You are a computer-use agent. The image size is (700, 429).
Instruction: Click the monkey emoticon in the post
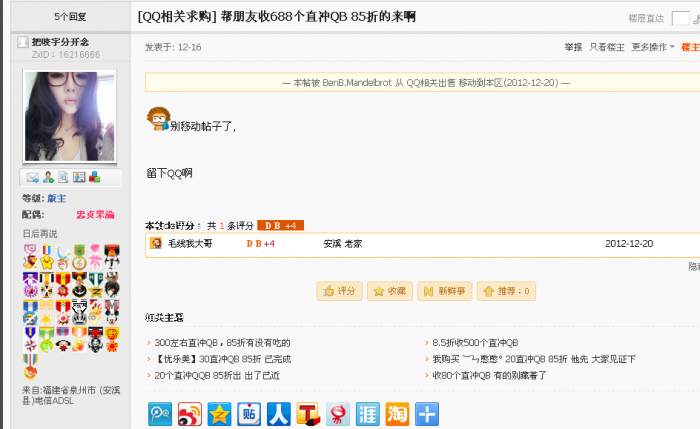pyautogui.click(x=158, y=119)
